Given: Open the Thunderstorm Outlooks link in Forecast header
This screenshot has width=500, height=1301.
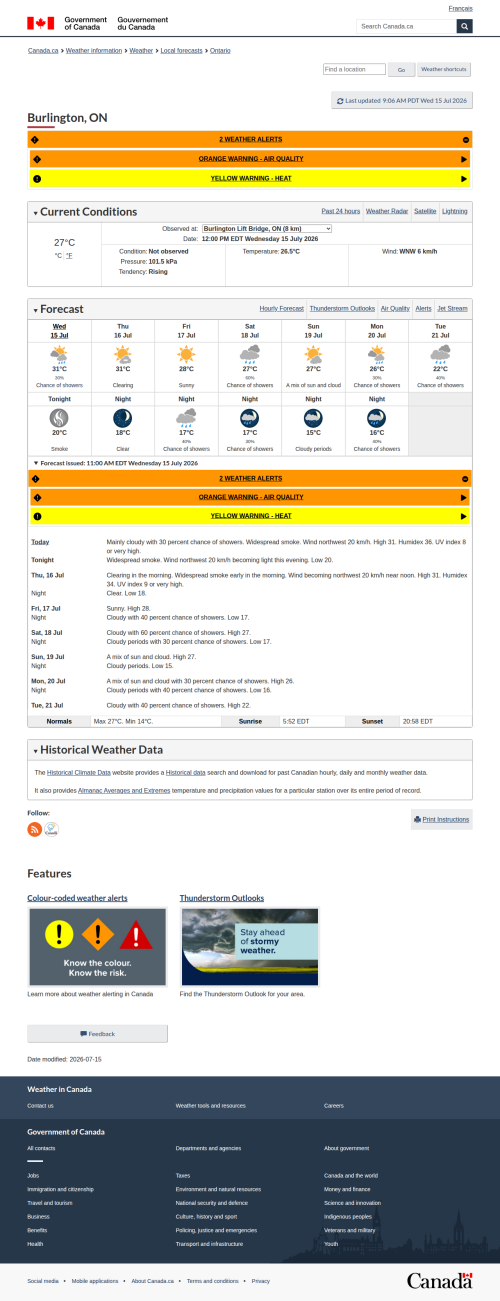Looking at the screenshot, I should [342, 309].
